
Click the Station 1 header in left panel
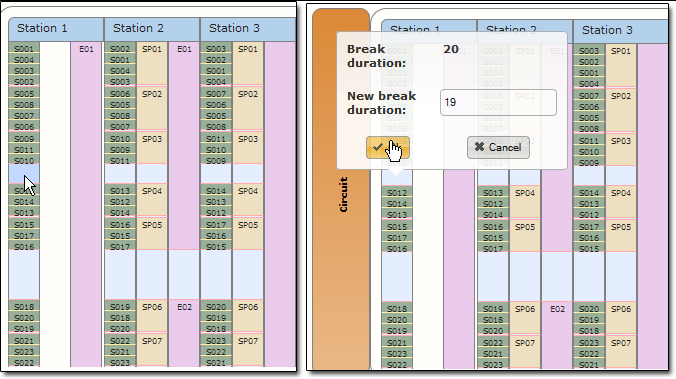(x=56, y=29)
